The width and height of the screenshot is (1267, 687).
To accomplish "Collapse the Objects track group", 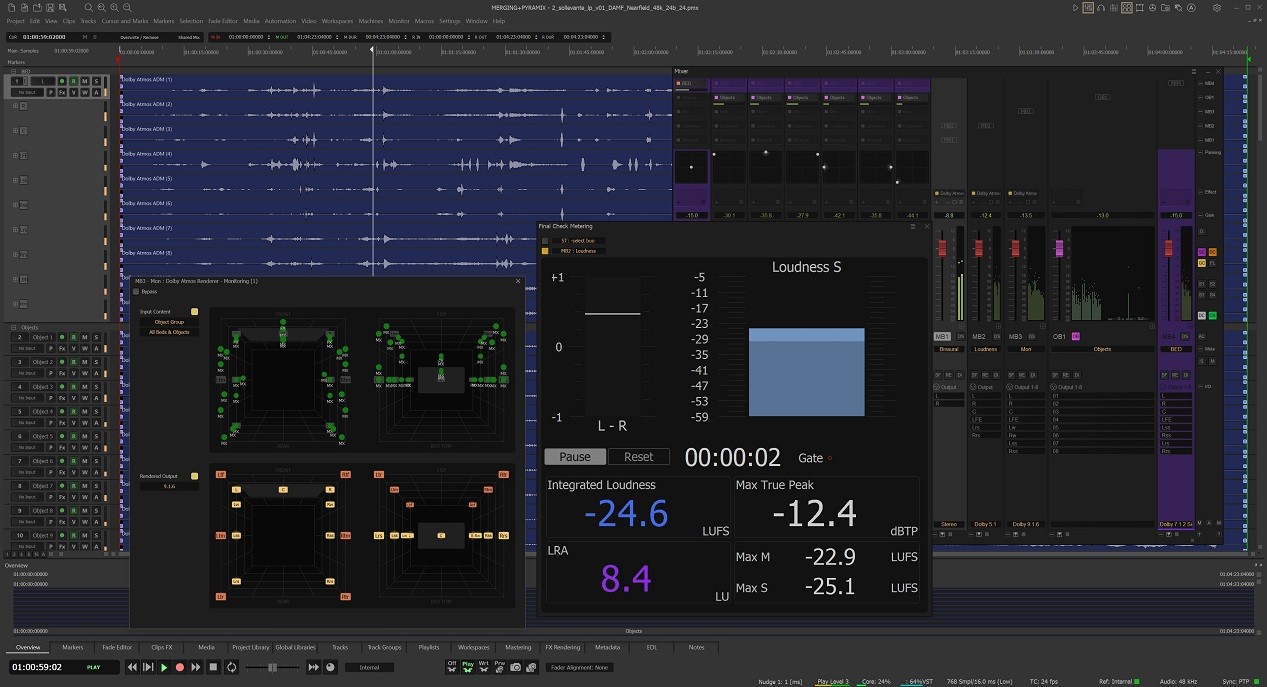I will [x=14, y=327].
